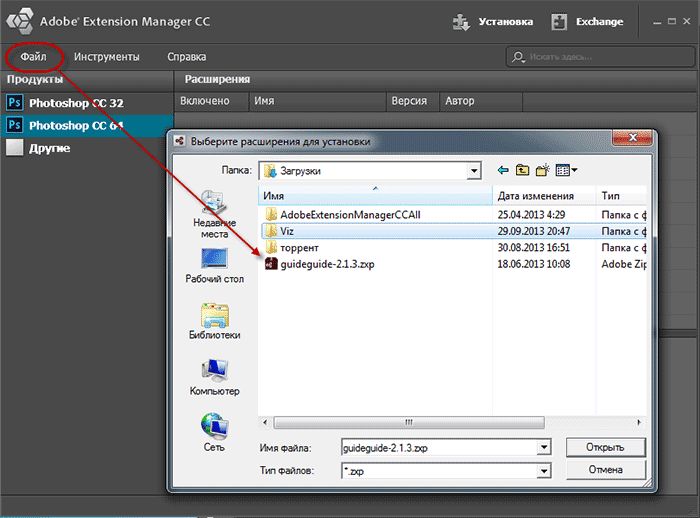Go to Рабочий стол shortcut

[x=214, y=265]
